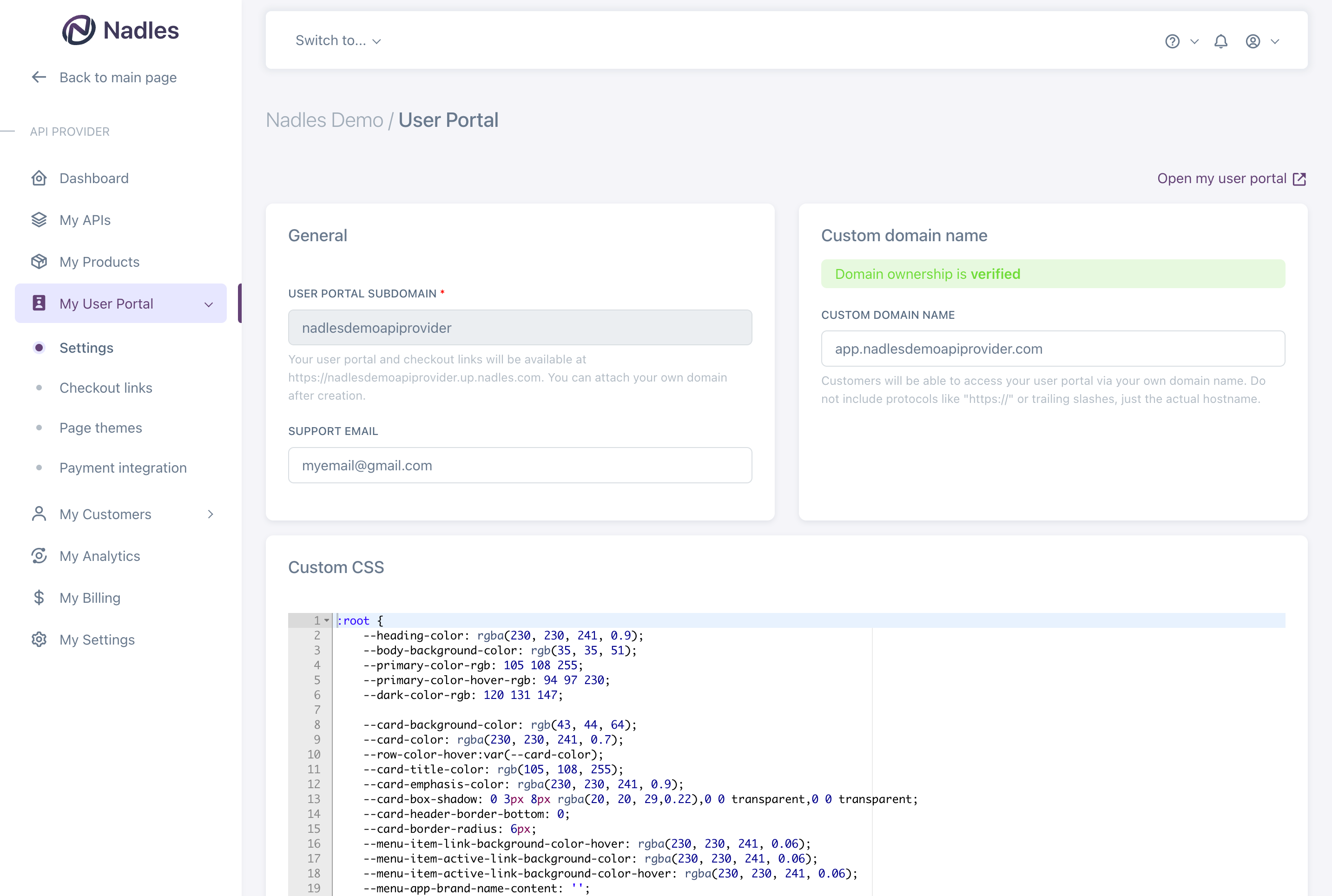The image size is (1332, 896).
Task: Open Page themes submenu item
Action: [100, 428]
